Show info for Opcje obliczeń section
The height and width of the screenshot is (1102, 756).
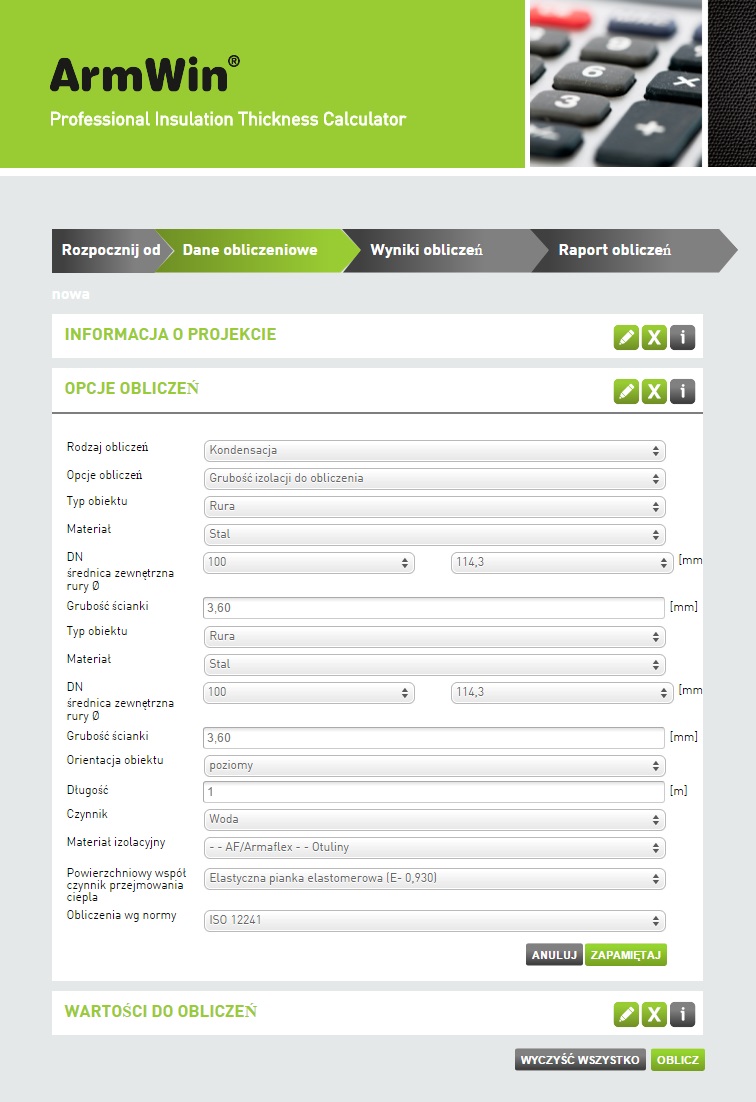tap(682, 391)
